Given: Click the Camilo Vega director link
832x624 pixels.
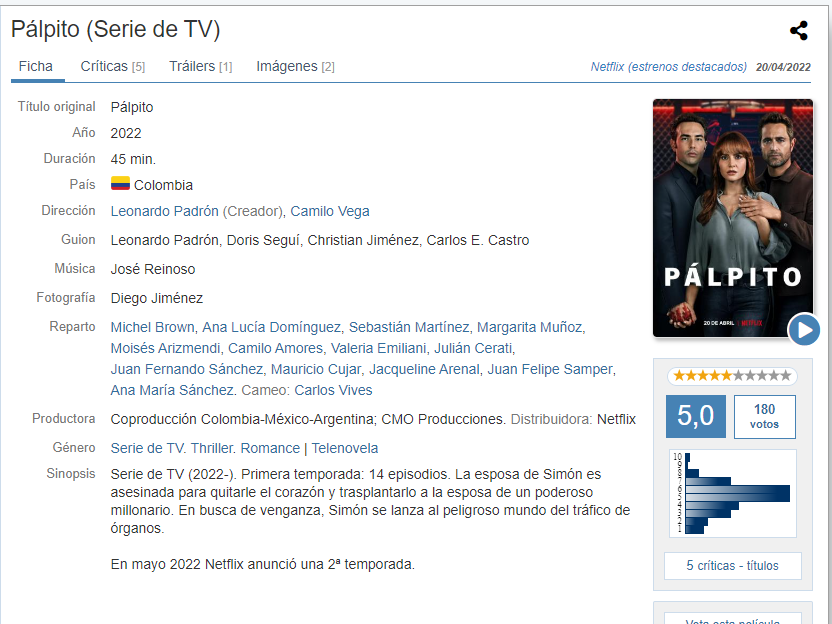Looking at the screenshot, I should click(330, 211).
